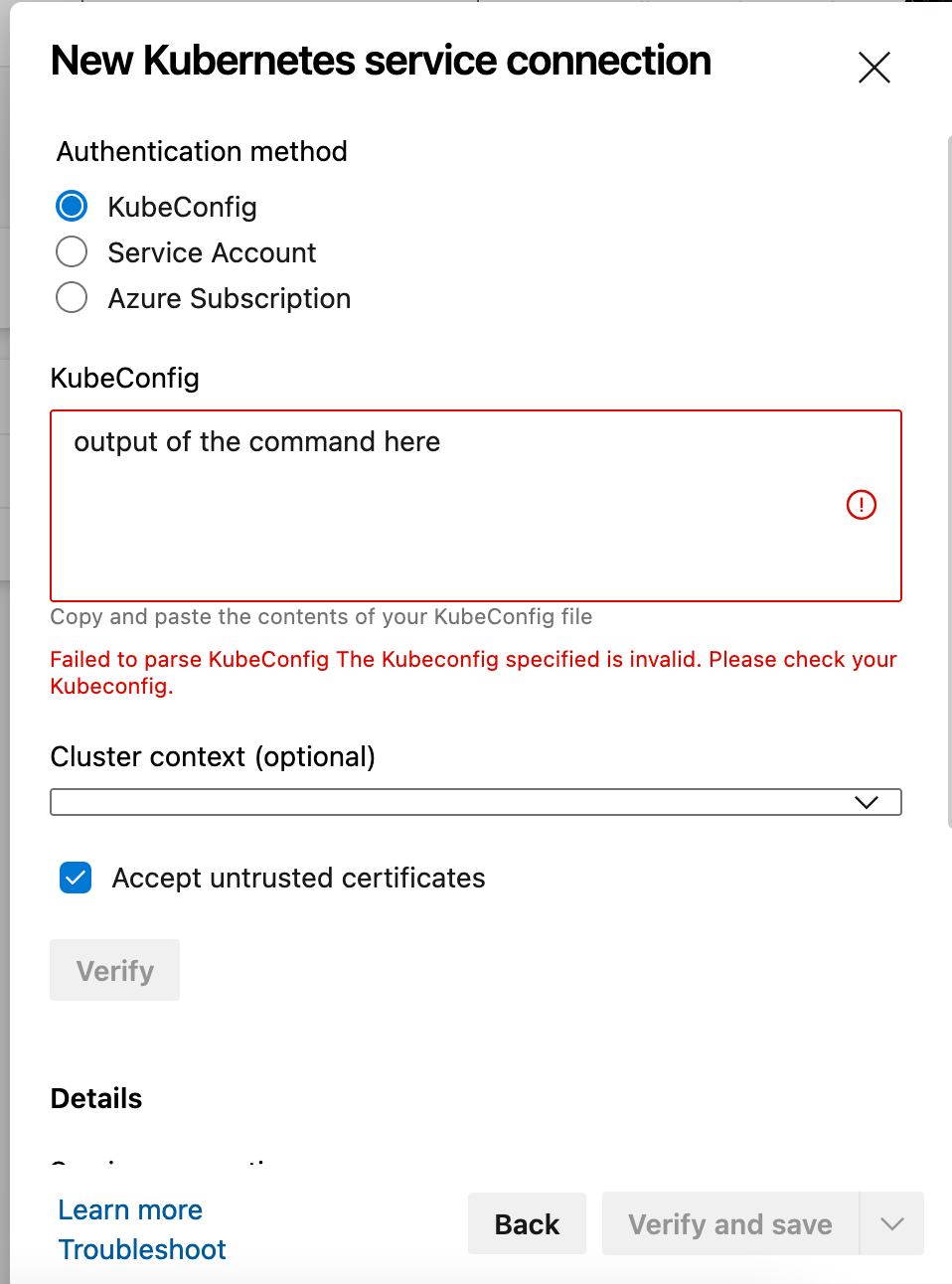
Task: Click the Failed to parse KubeConfig error message
Action: 474,673
